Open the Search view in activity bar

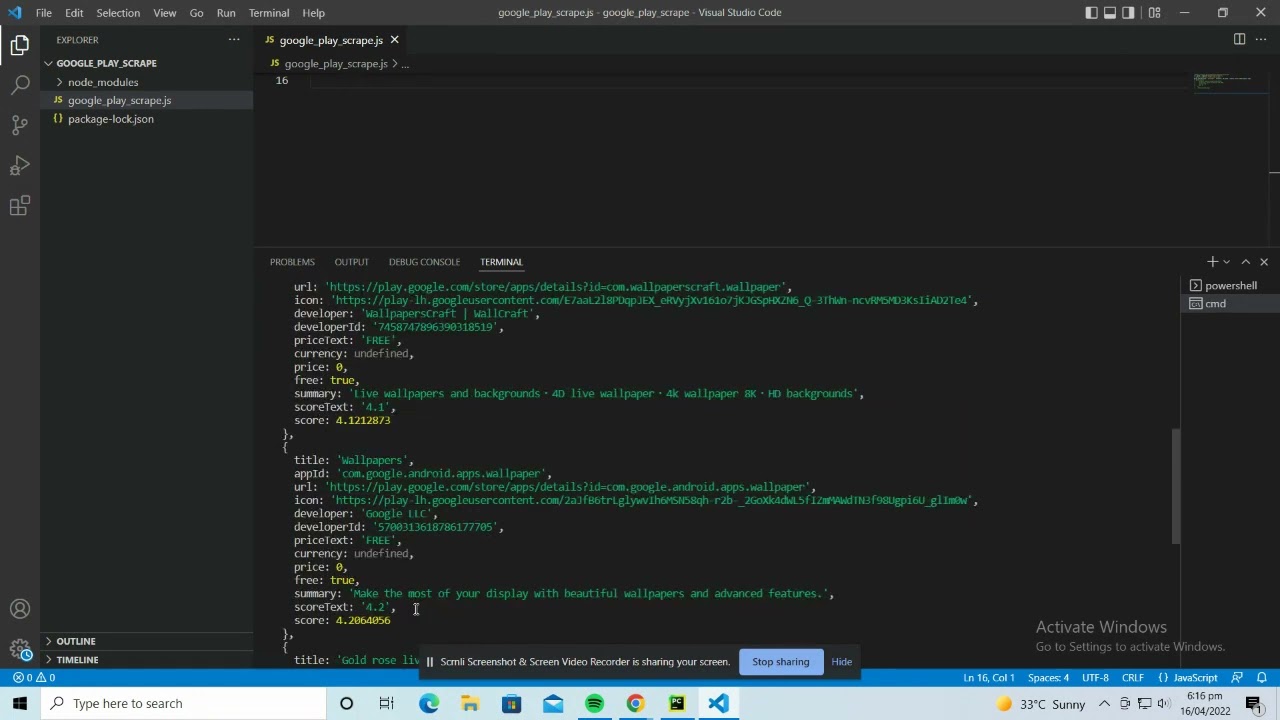coord(20,85)
